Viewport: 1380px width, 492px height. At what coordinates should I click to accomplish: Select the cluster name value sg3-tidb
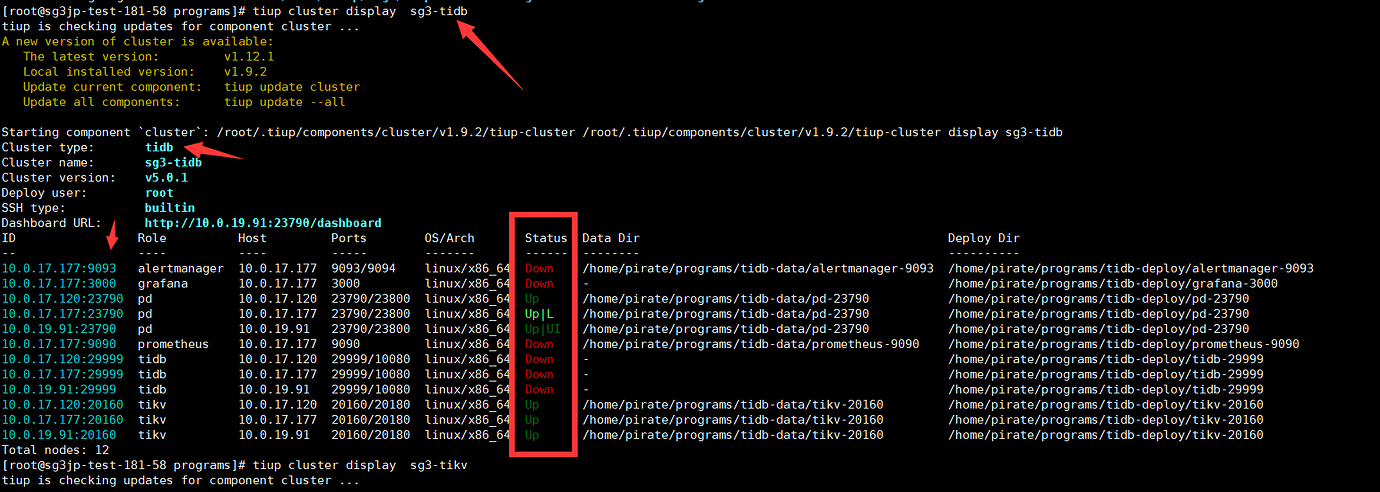tap(173, 163)
